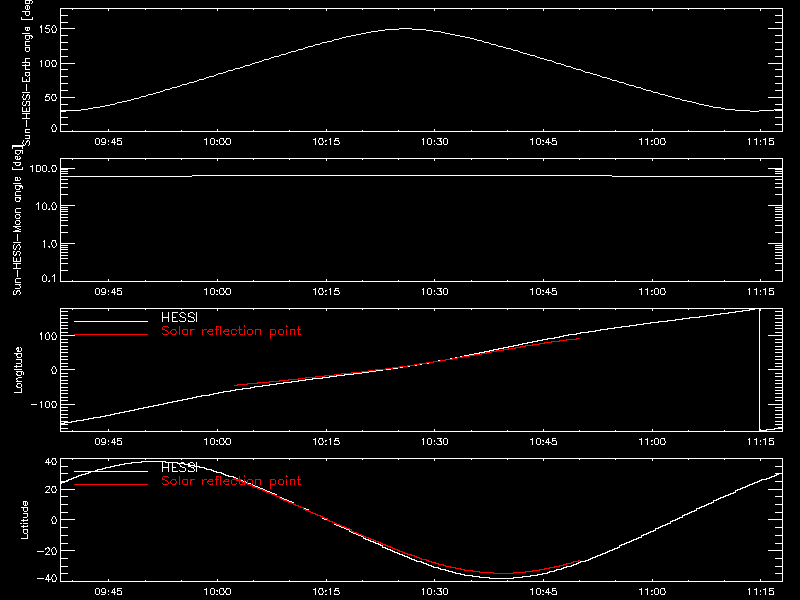Select 10:45 label under Latitude plot
Viewport: 800px width, 600px height.
543,592
